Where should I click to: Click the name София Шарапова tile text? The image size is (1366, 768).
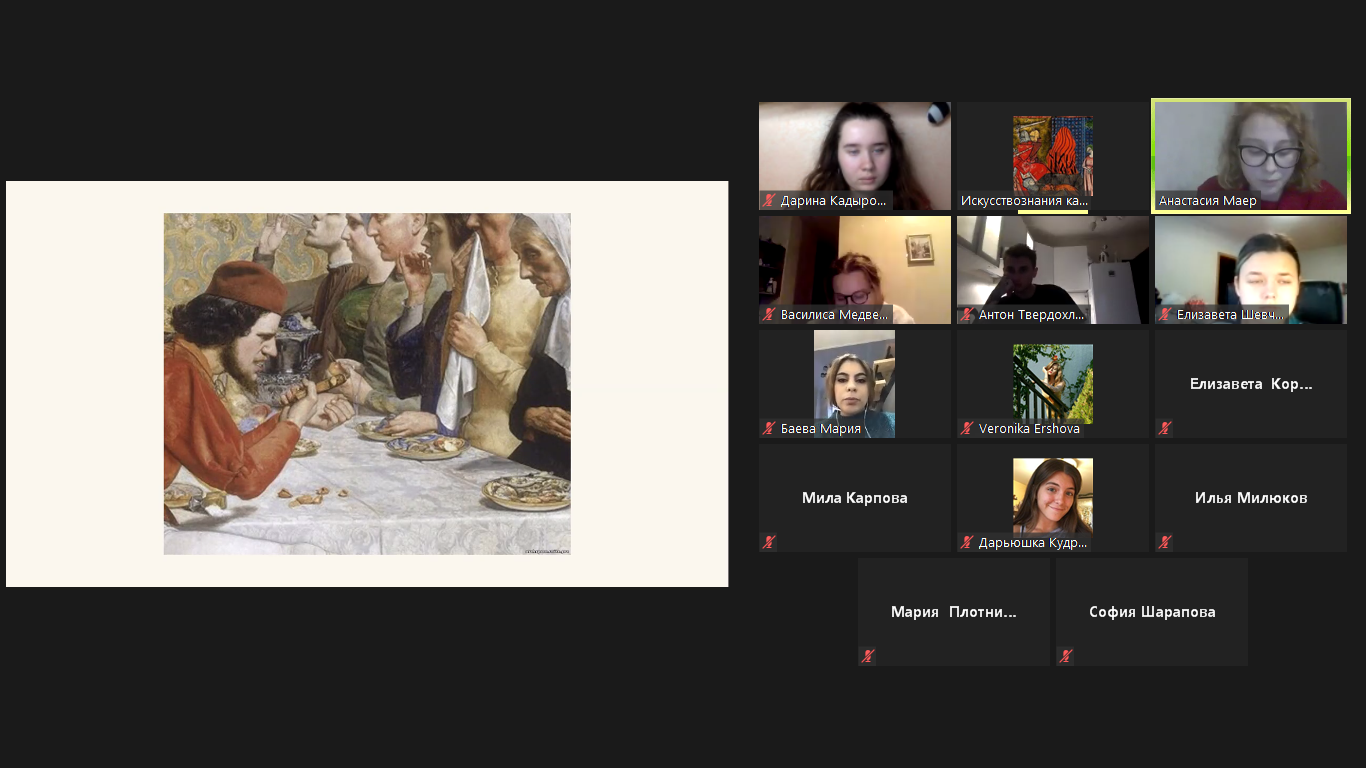point(1152,612)
